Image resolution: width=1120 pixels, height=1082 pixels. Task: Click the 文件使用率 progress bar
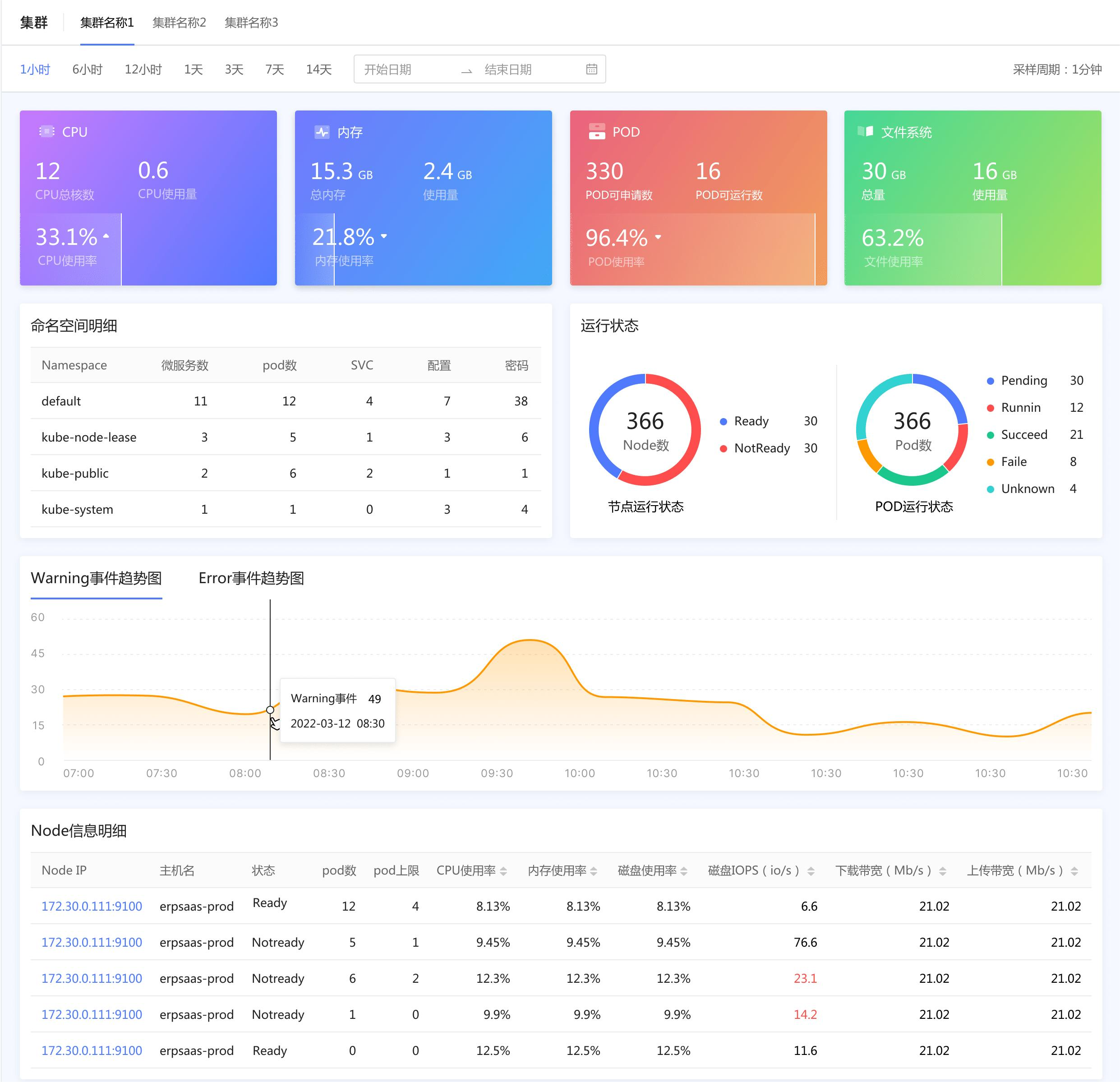[x=923, y=249]
